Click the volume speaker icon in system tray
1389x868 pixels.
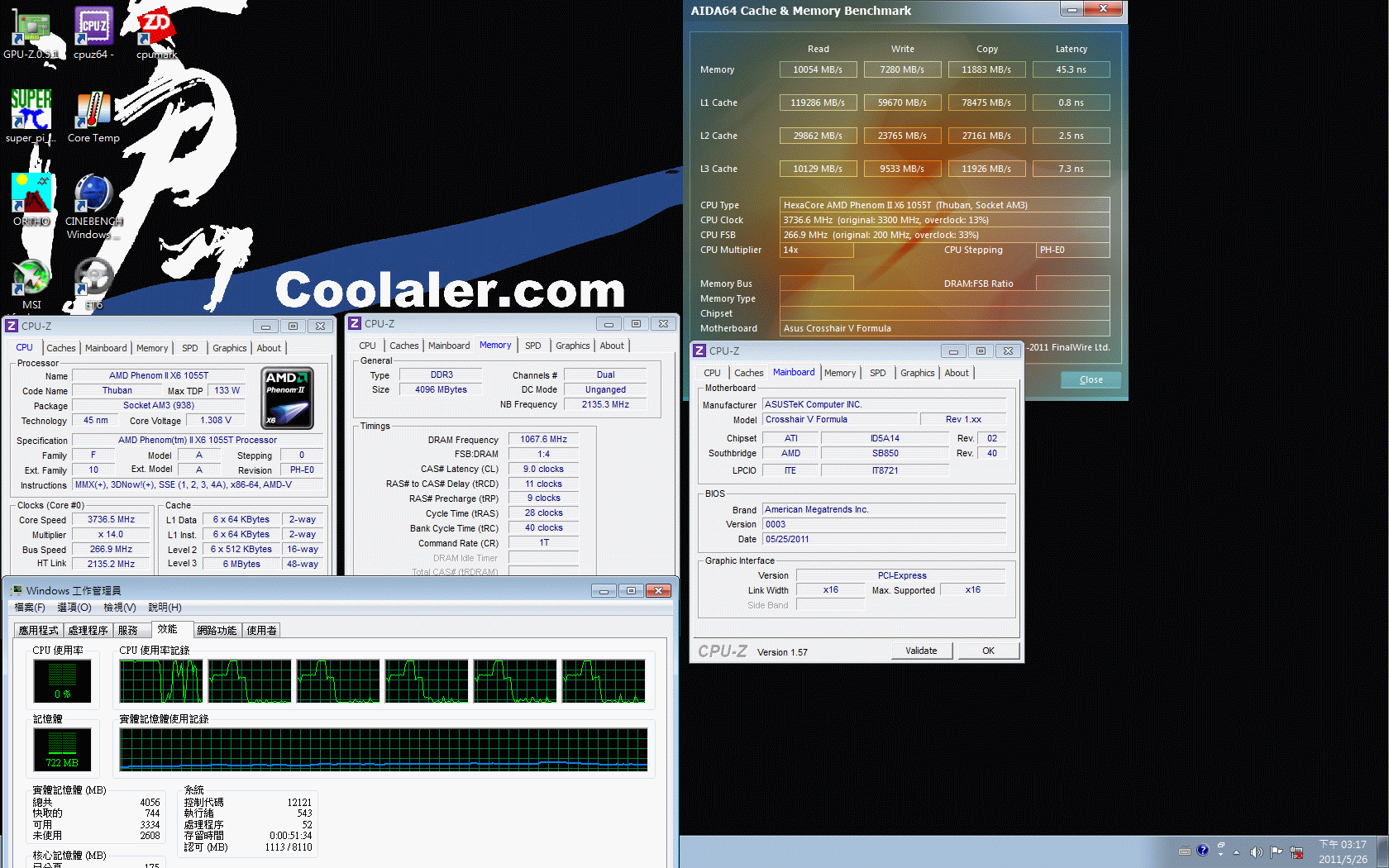point(1256,851)
